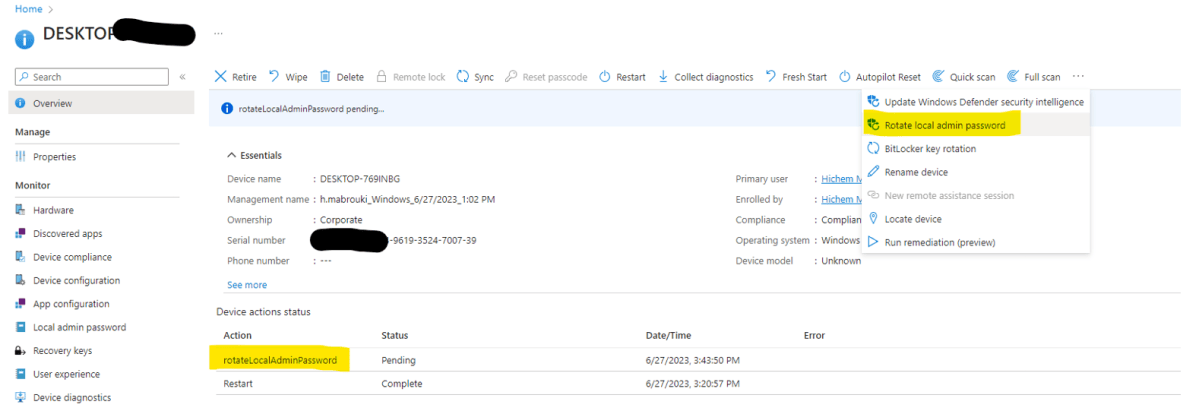Click the Restart power icon
The width and height of the screenshot is (1199, 411).
click(604, 77)
